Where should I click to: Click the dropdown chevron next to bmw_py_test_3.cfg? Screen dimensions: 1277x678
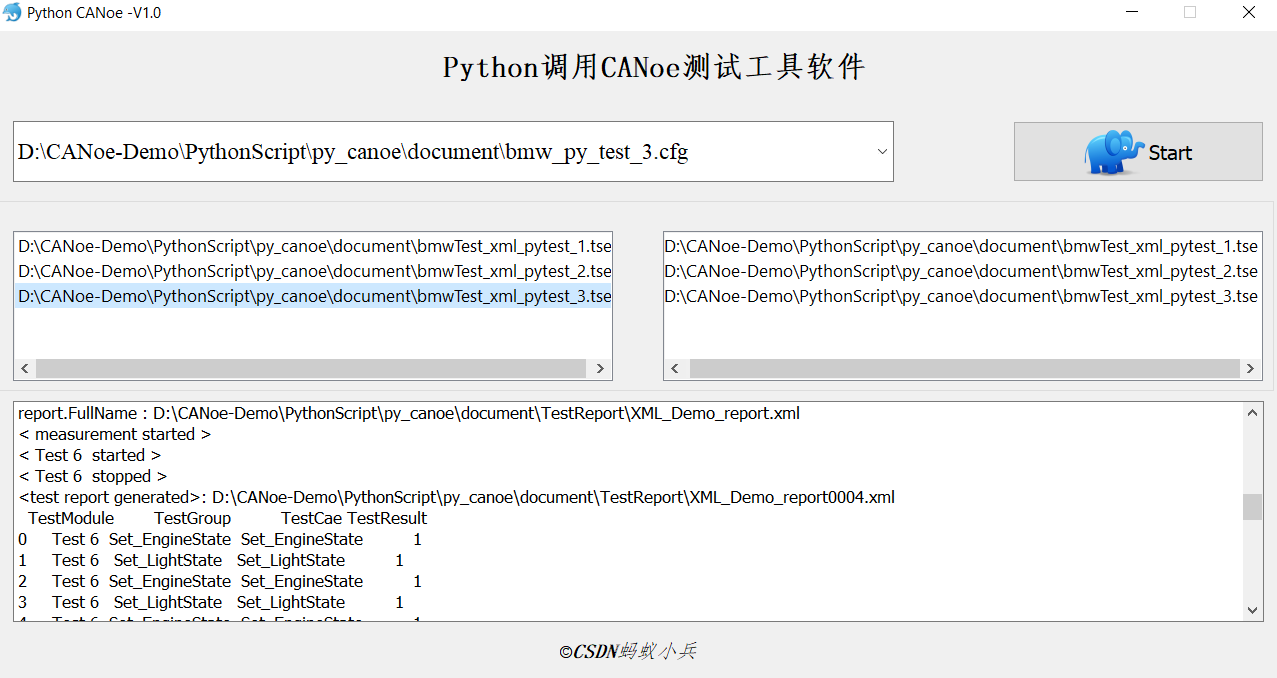point(881,151)
